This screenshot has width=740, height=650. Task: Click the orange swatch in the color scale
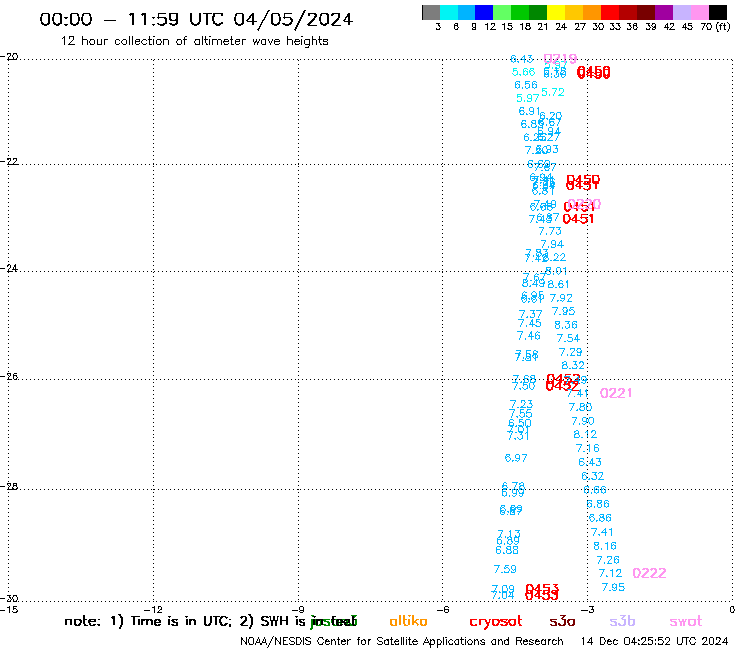pyautogui.click(x=591, y=12)
